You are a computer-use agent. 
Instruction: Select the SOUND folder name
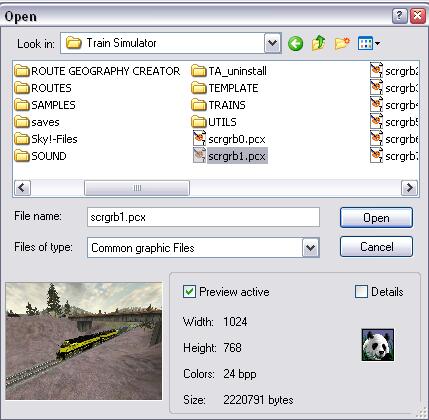pyautogui.click(x=49, y=156)
